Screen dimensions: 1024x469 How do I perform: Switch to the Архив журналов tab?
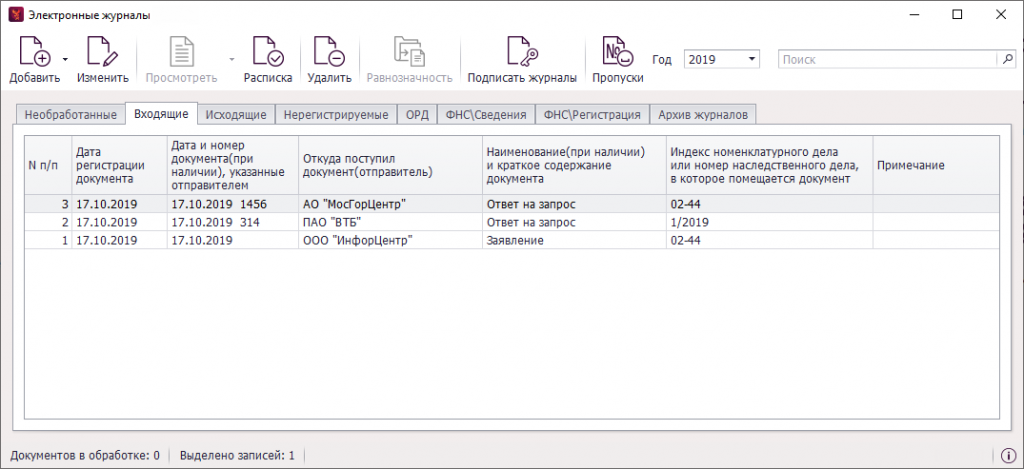pyautogui.click(x=704, y=115)
